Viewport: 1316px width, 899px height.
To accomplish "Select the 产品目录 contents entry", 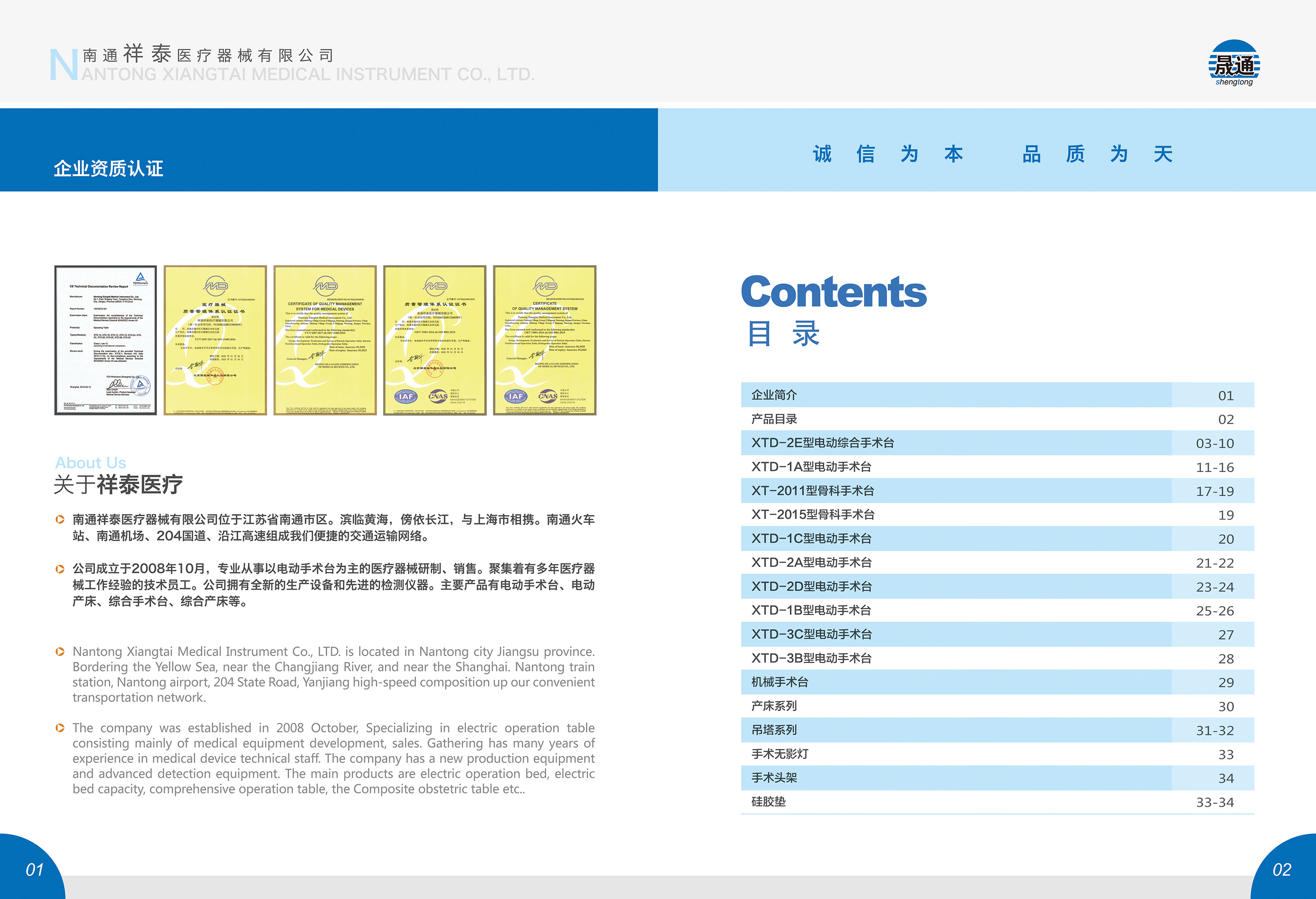I will coord(997,419).
